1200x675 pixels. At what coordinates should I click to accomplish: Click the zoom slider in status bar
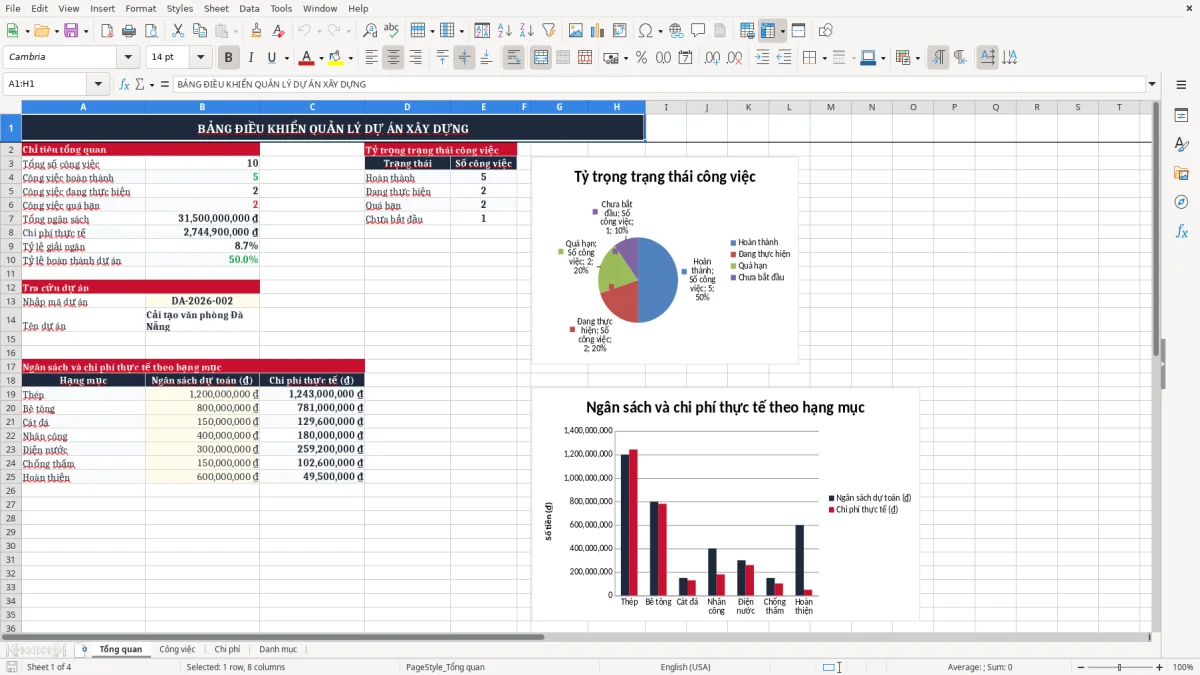click(x=1119, y=667)
